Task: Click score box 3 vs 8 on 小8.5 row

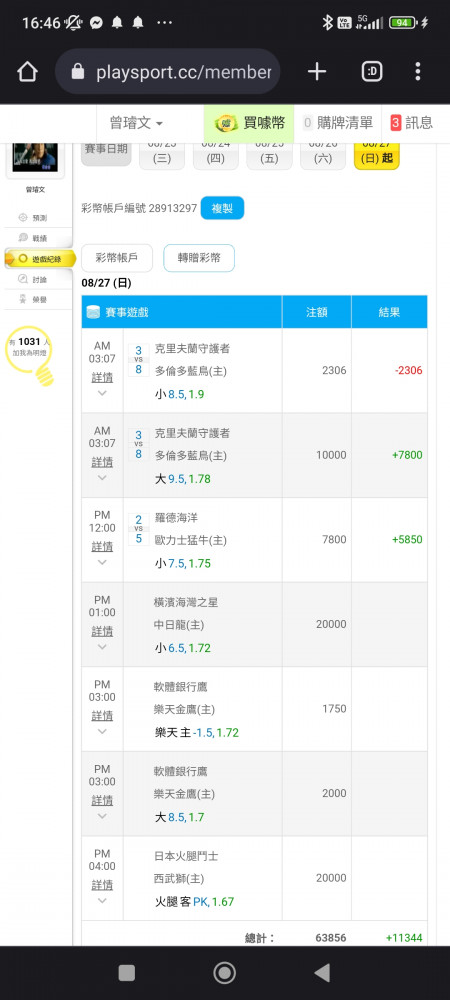Action: (138, 360)
